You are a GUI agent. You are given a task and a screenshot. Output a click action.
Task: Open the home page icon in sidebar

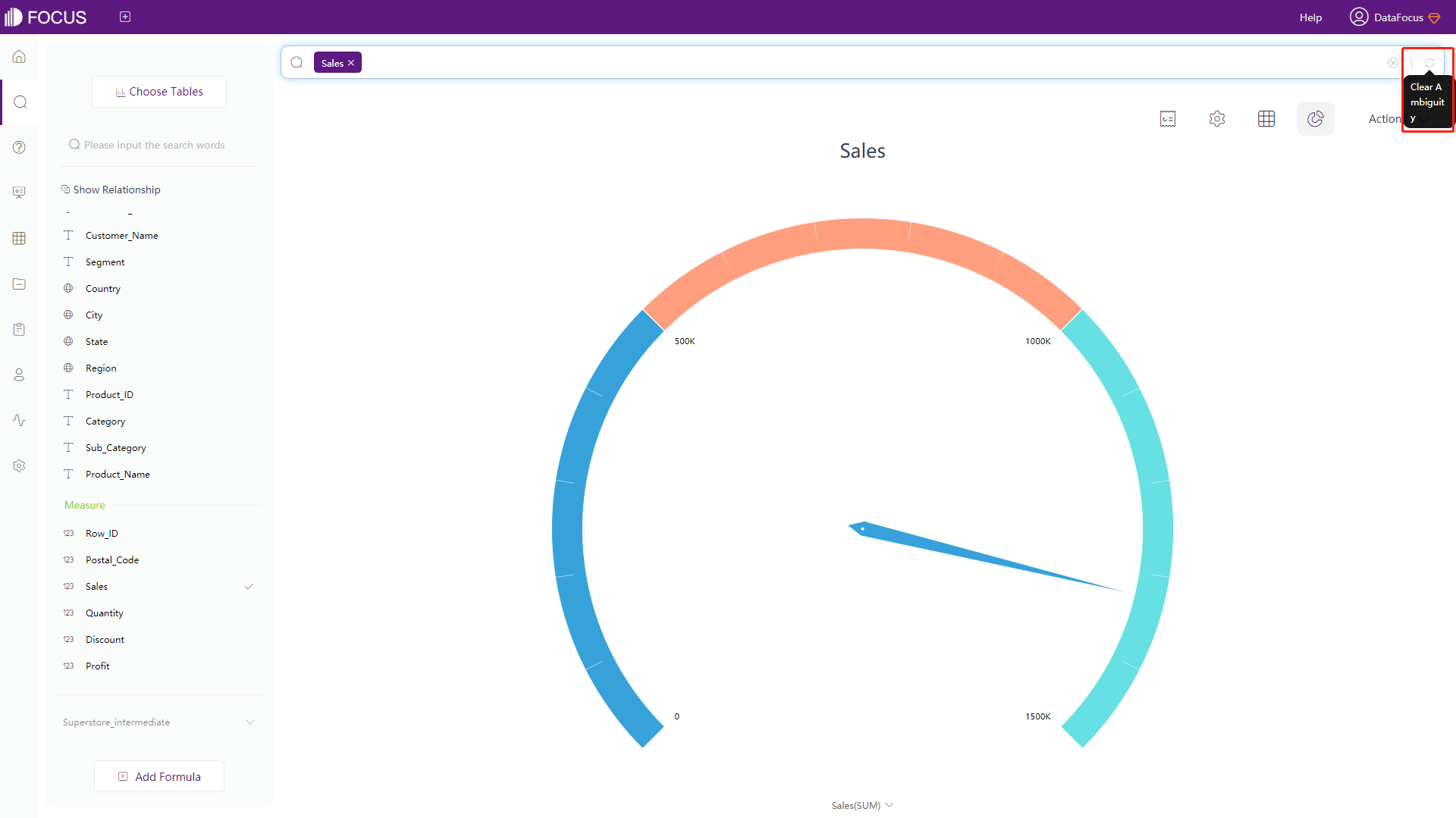tap(19, 57)
